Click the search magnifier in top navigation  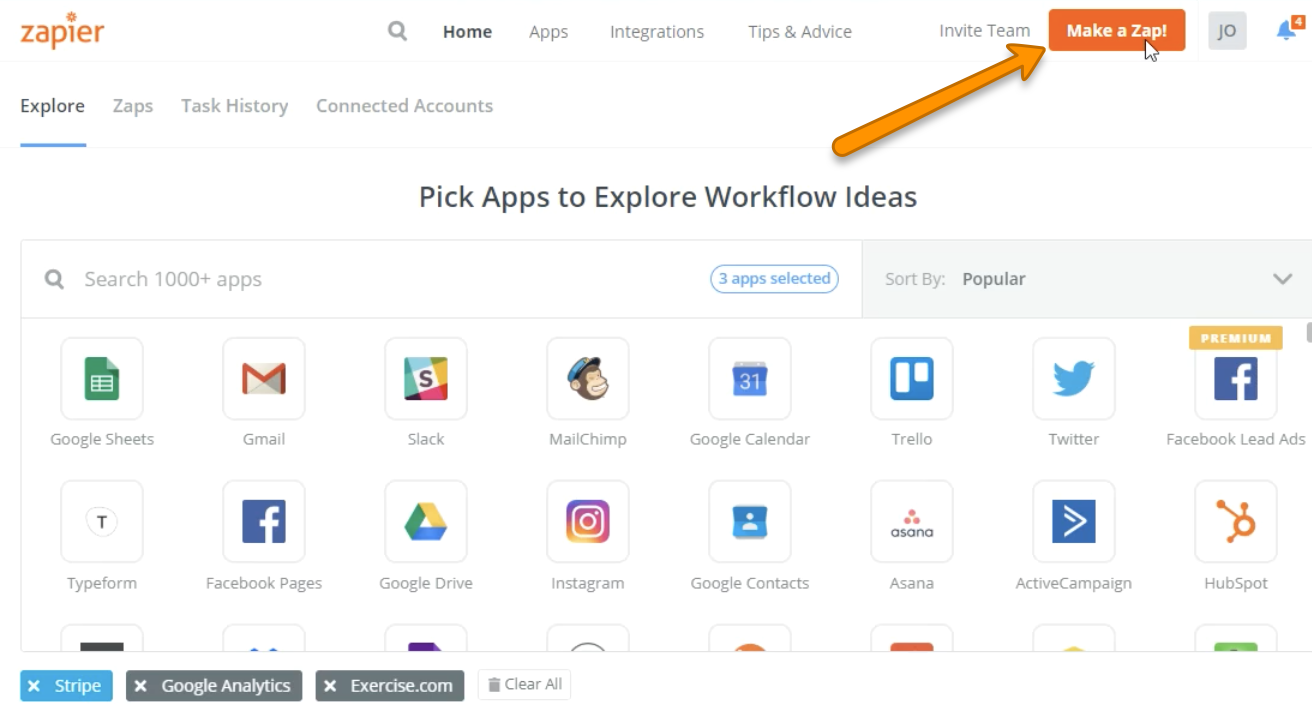click(397, 31)
